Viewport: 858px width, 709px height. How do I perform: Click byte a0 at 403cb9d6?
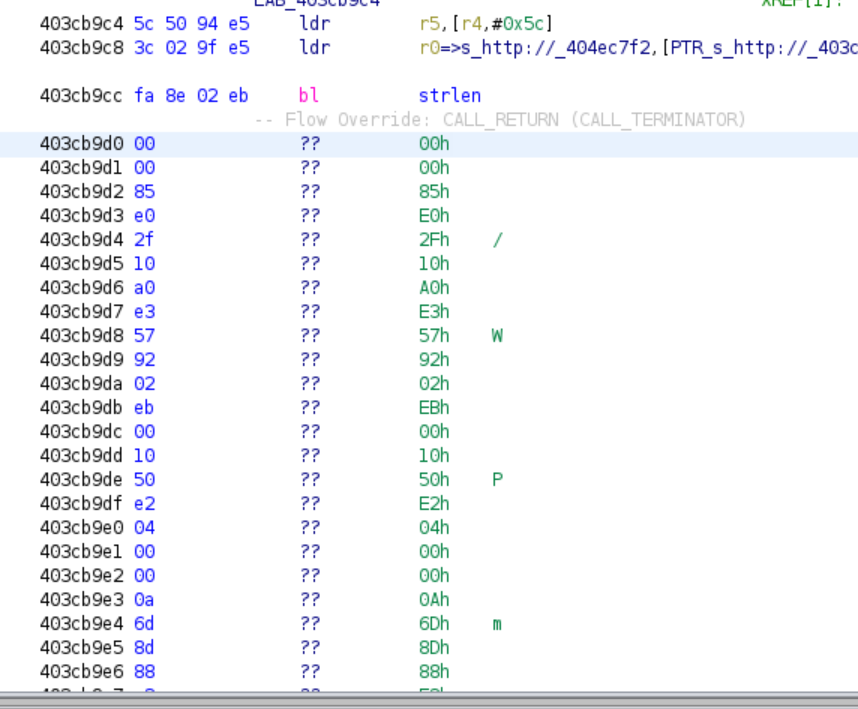pos(144,288)
